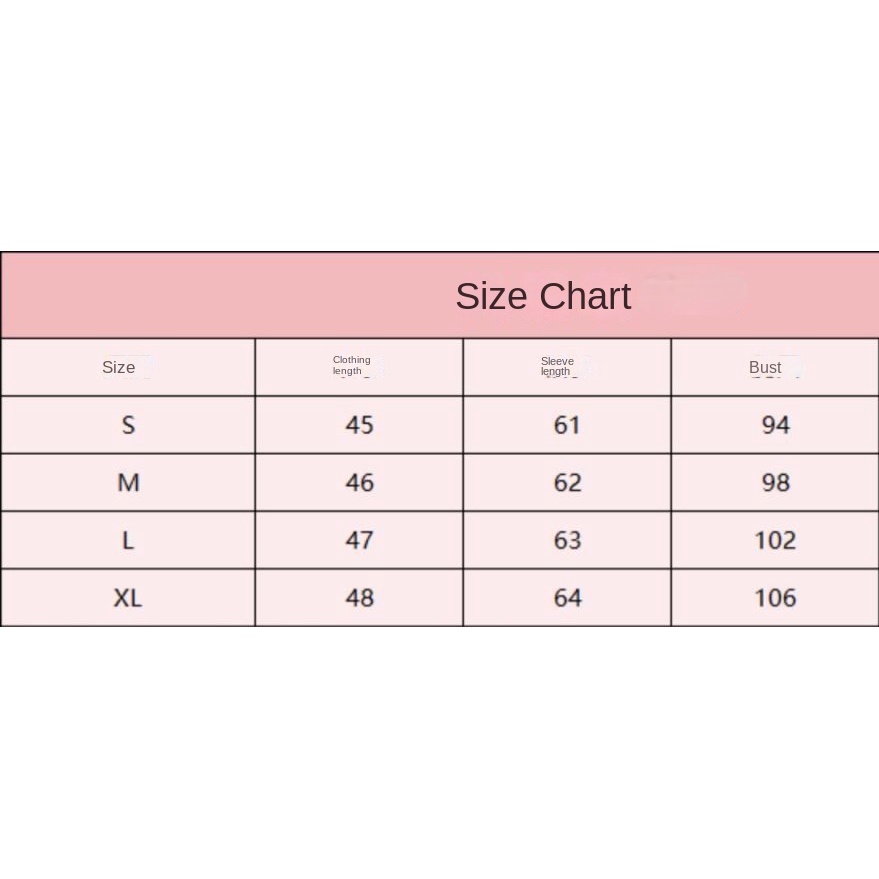
Task: Click the Size Chart title
Action: click(x=543, y=296)
